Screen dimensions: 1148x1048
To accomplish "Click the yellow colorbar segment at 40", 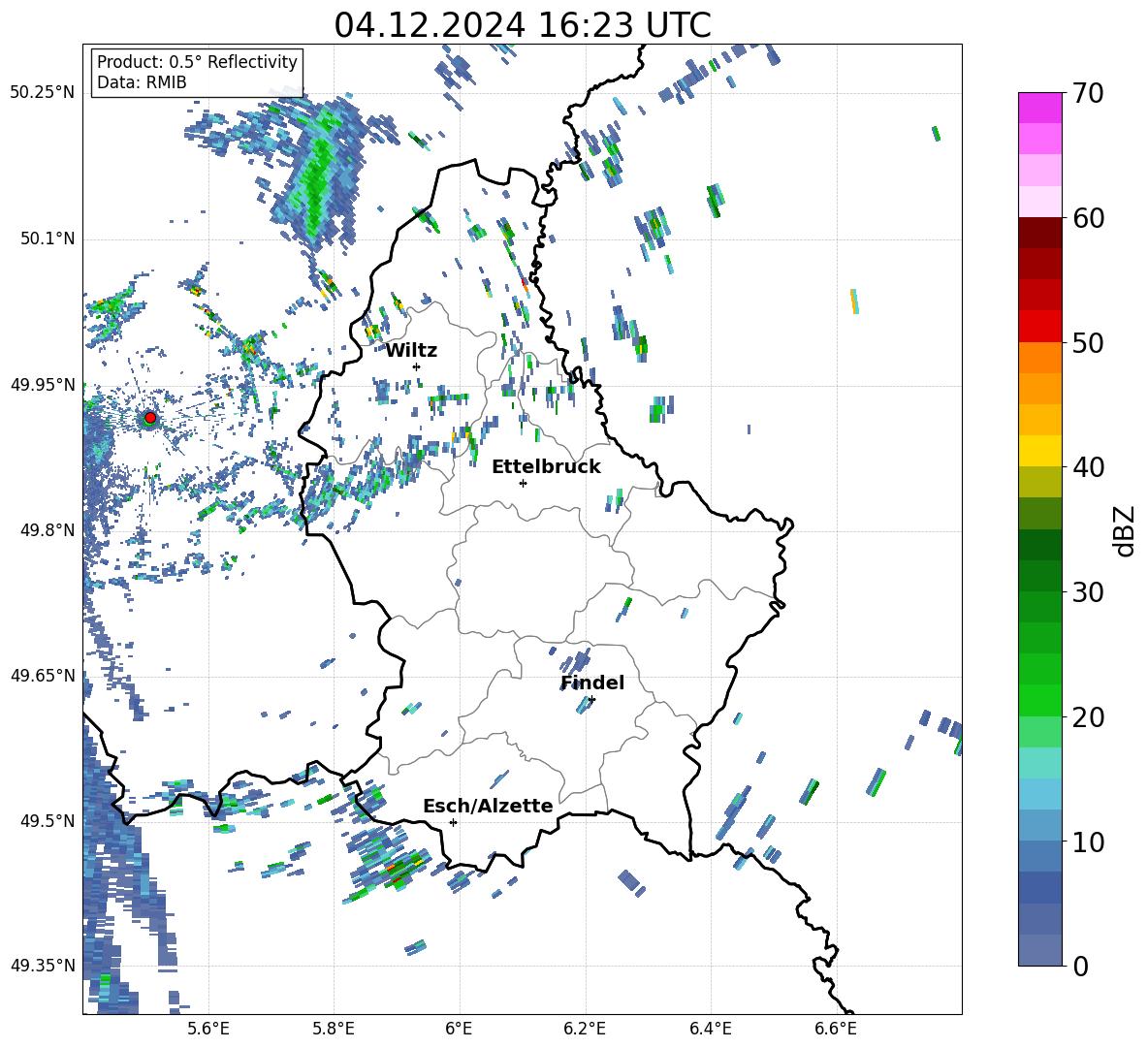I will (x=1040, y=451).
